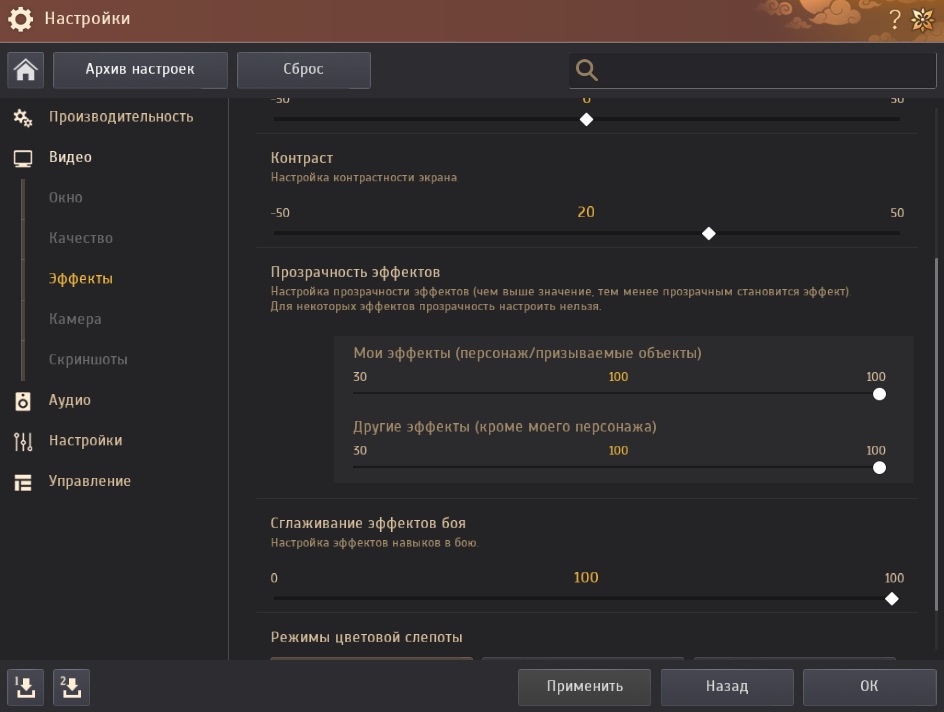Open Архив настроек
The image size is (944, 712).
pyautogui.click(x=140, y=70)
